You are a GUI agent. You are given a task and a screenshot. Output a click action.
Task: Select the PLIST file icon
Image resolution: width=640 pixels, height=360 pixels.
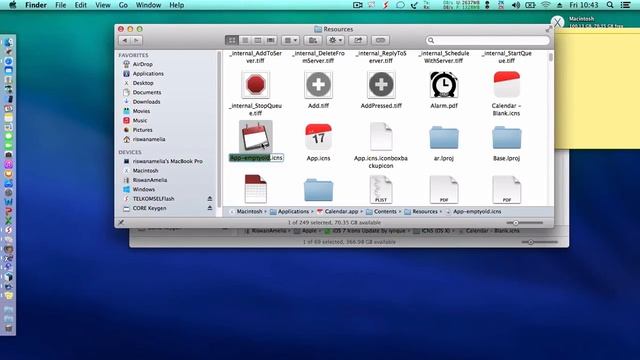coord(381,189)
